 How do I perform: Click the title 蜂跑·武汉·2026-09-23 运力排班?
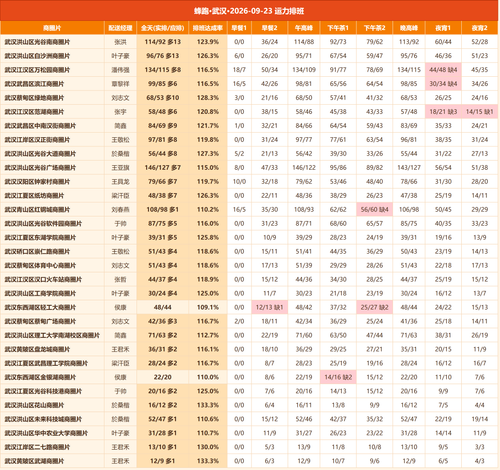coord(249,11)
